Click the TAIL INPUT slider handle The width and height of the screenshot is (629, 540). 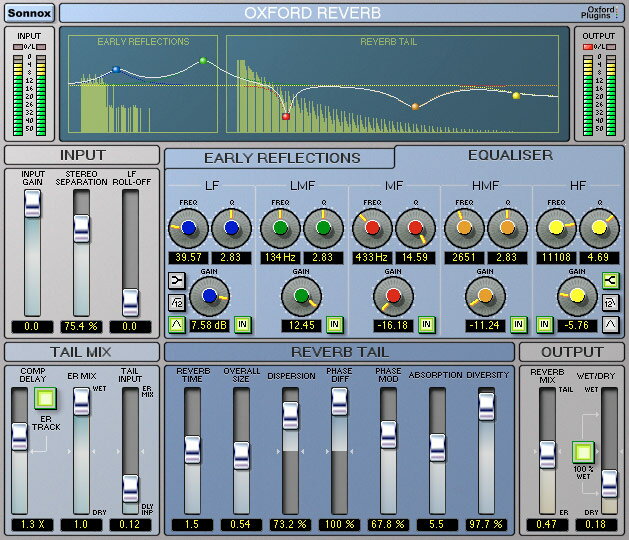click(x=130, y=489)
